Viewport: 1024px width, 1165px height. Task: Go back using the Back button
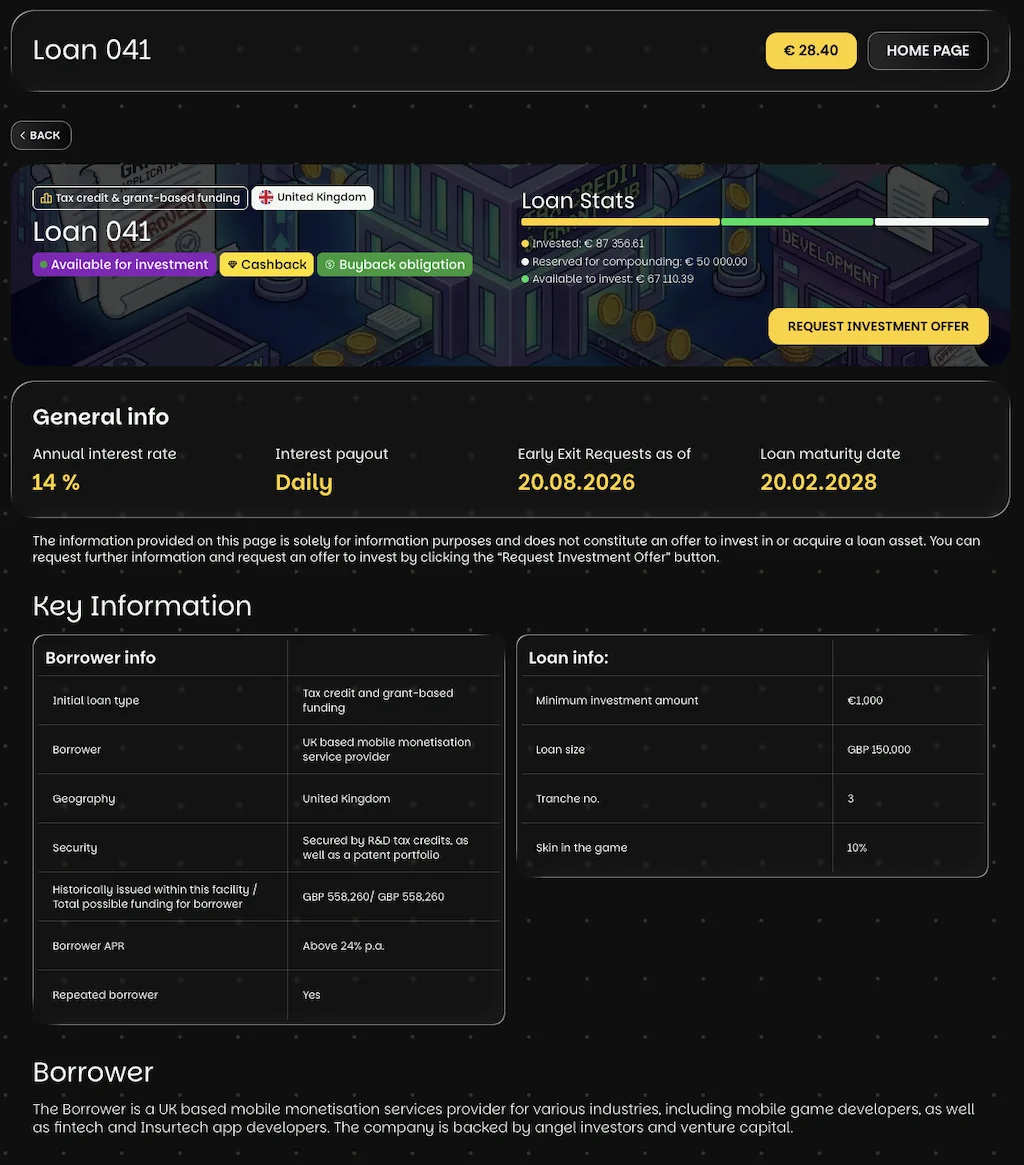pyautogui.click(x=41, y=135)
